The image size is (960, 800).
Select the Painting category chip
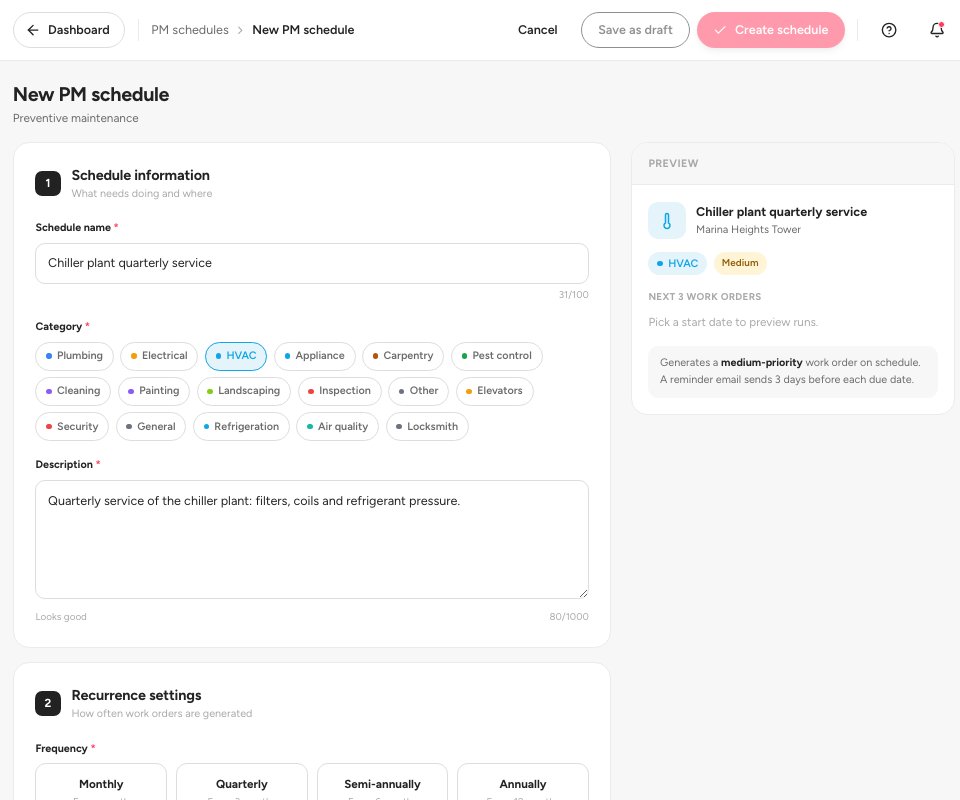(154, 391)
